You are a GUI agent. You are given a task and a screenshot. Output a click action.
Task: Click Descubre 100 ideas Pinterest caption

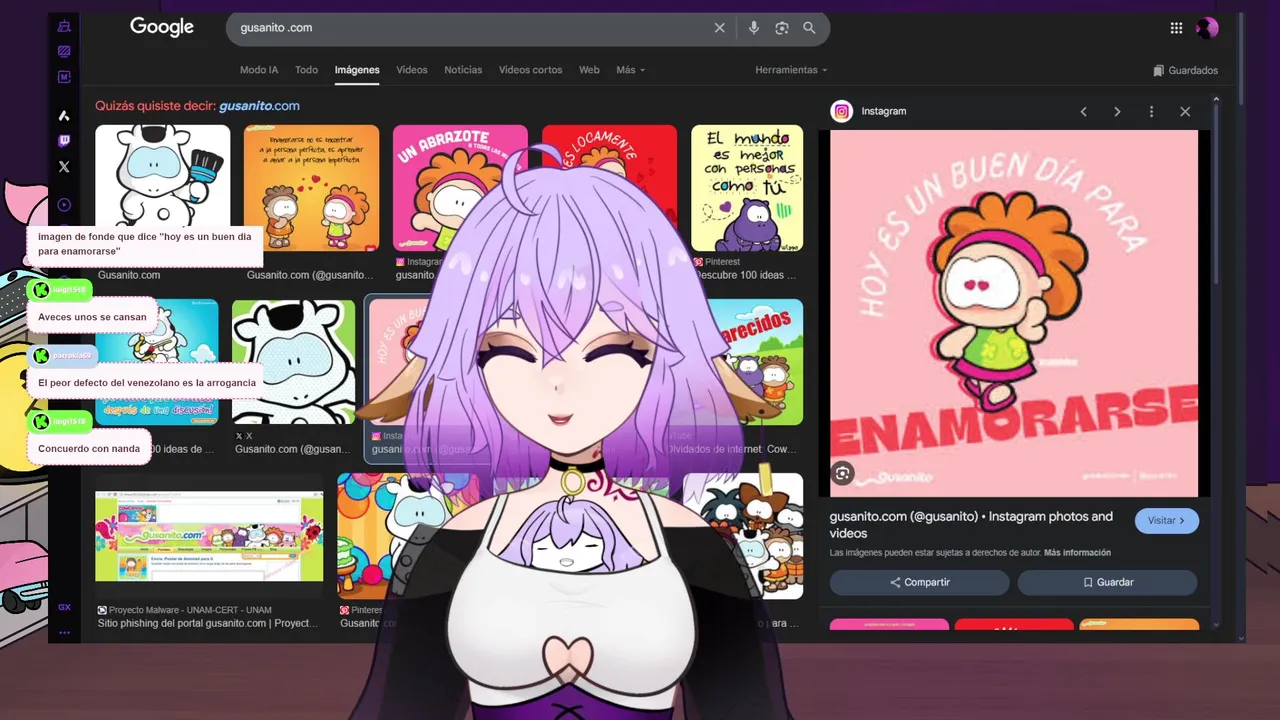click(x=745, y=275)
